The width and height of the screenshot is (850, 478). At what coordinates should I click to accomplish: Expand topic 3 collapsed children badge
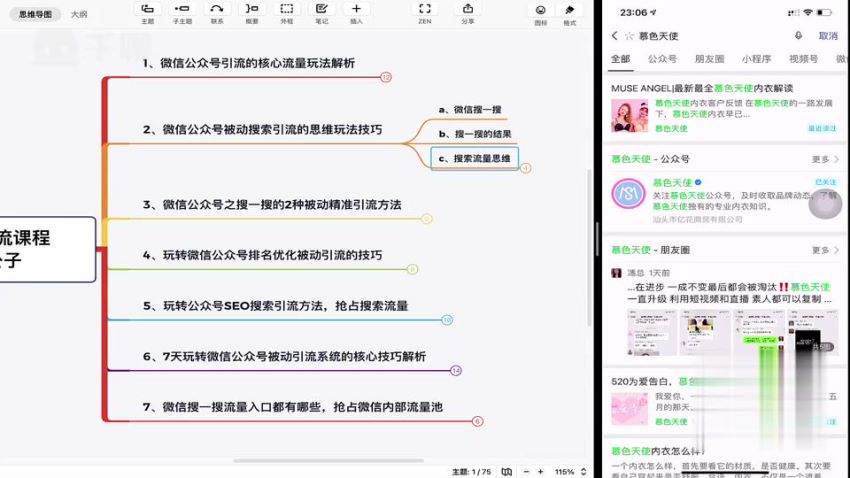[427, 219]
